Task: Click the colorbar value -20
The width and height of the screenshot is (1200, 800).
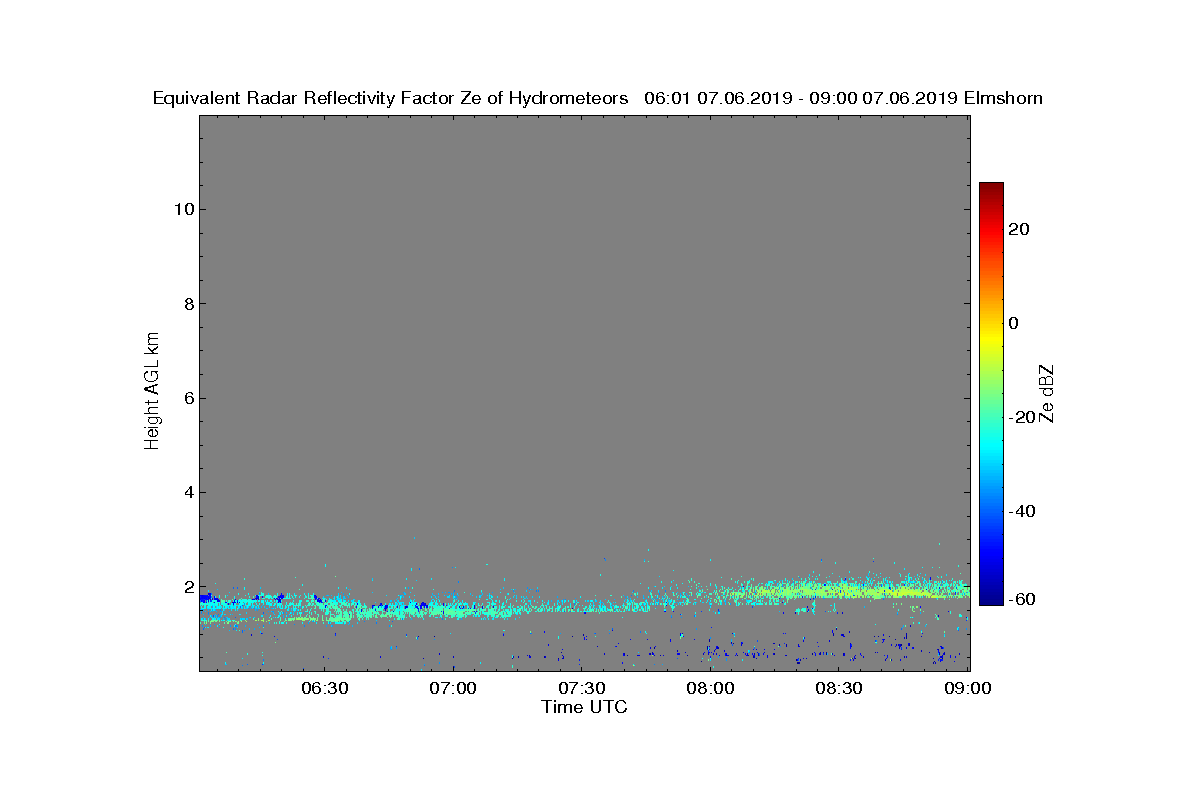Action: point(1021,417)
